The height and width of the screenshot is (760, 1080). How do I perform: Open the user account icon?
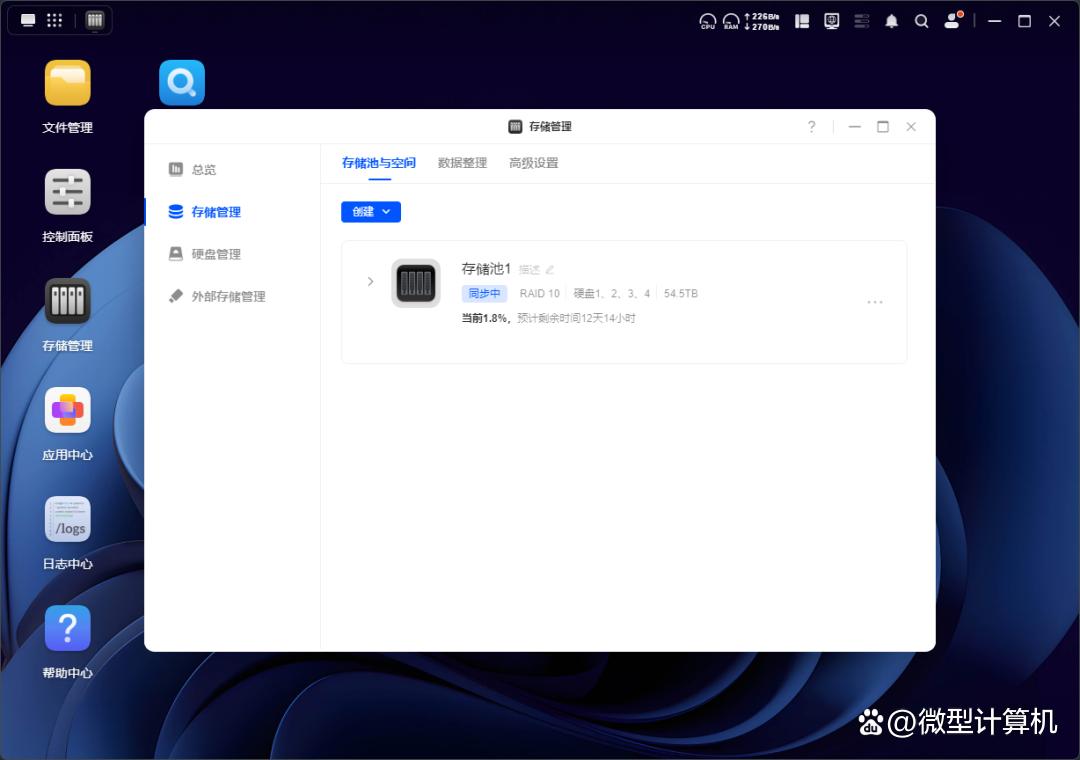coord(953,20)
